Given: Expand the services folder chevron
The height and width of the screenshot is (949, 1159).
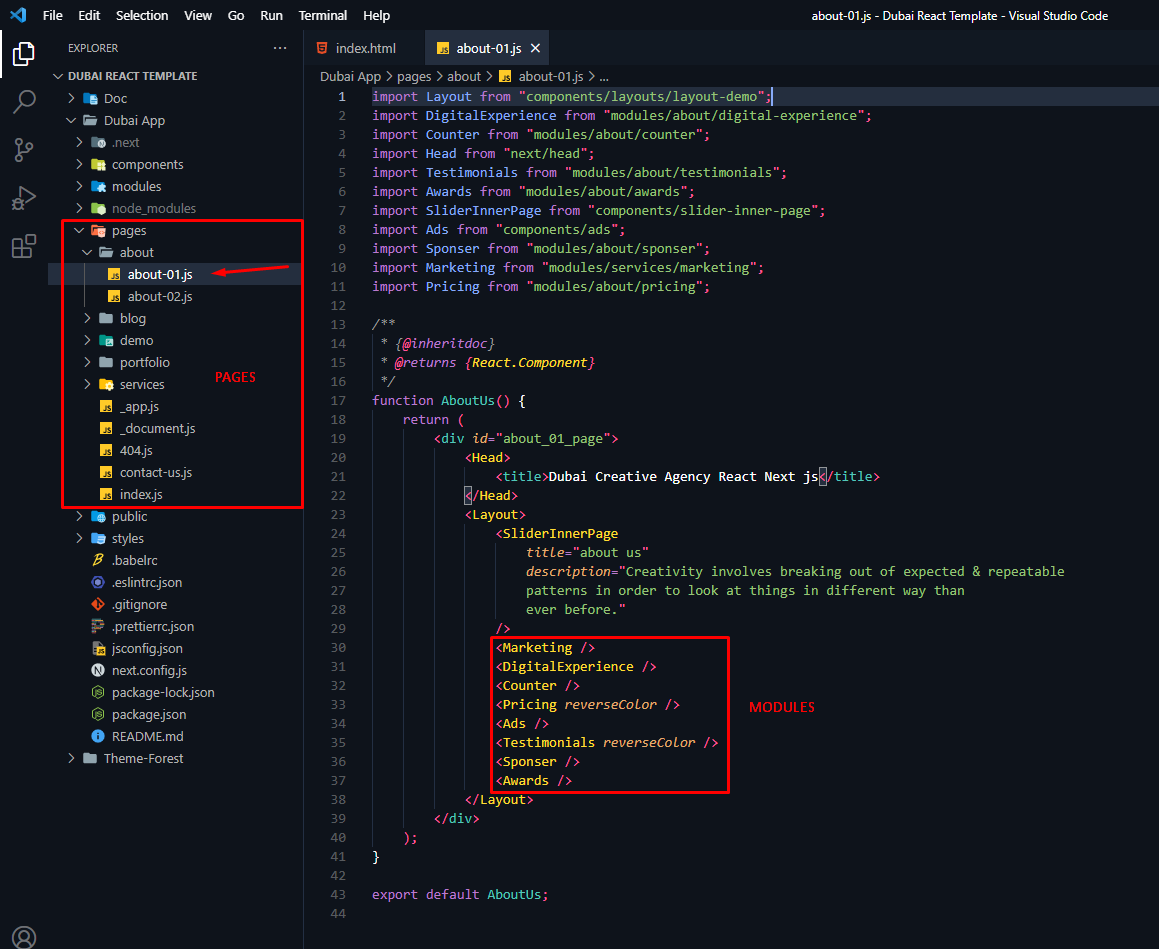Looking at the screenshot, I should click(87, 384).
